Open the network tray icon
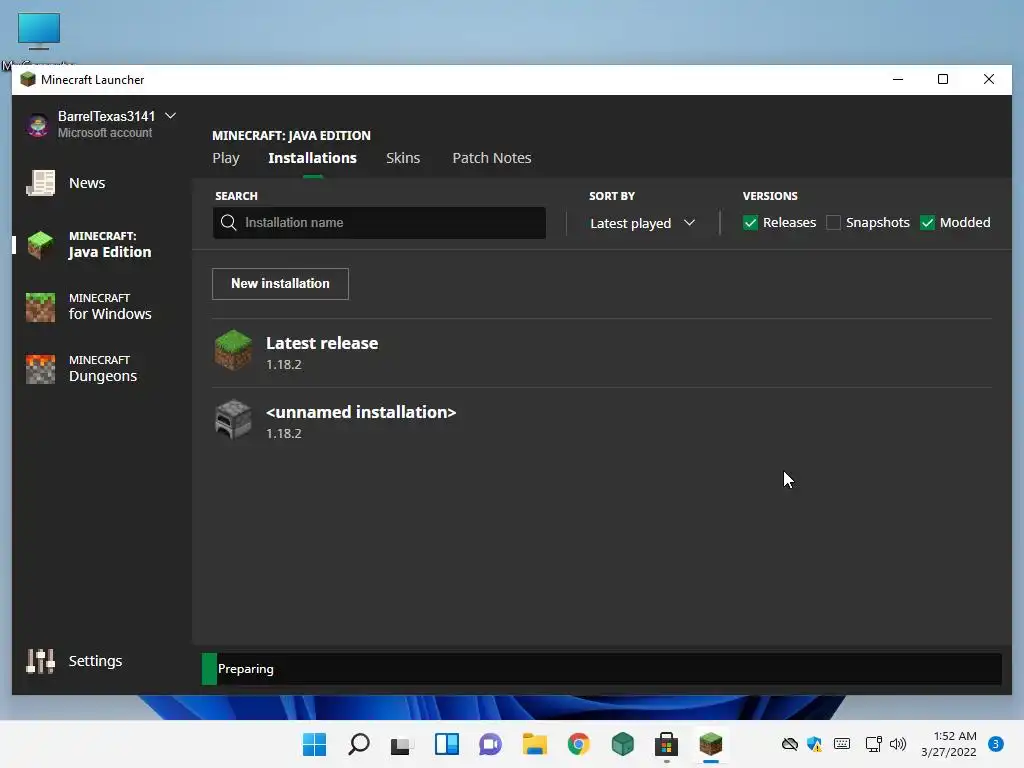This screenshot has height=768, width=1024. [x=873, y=744]
